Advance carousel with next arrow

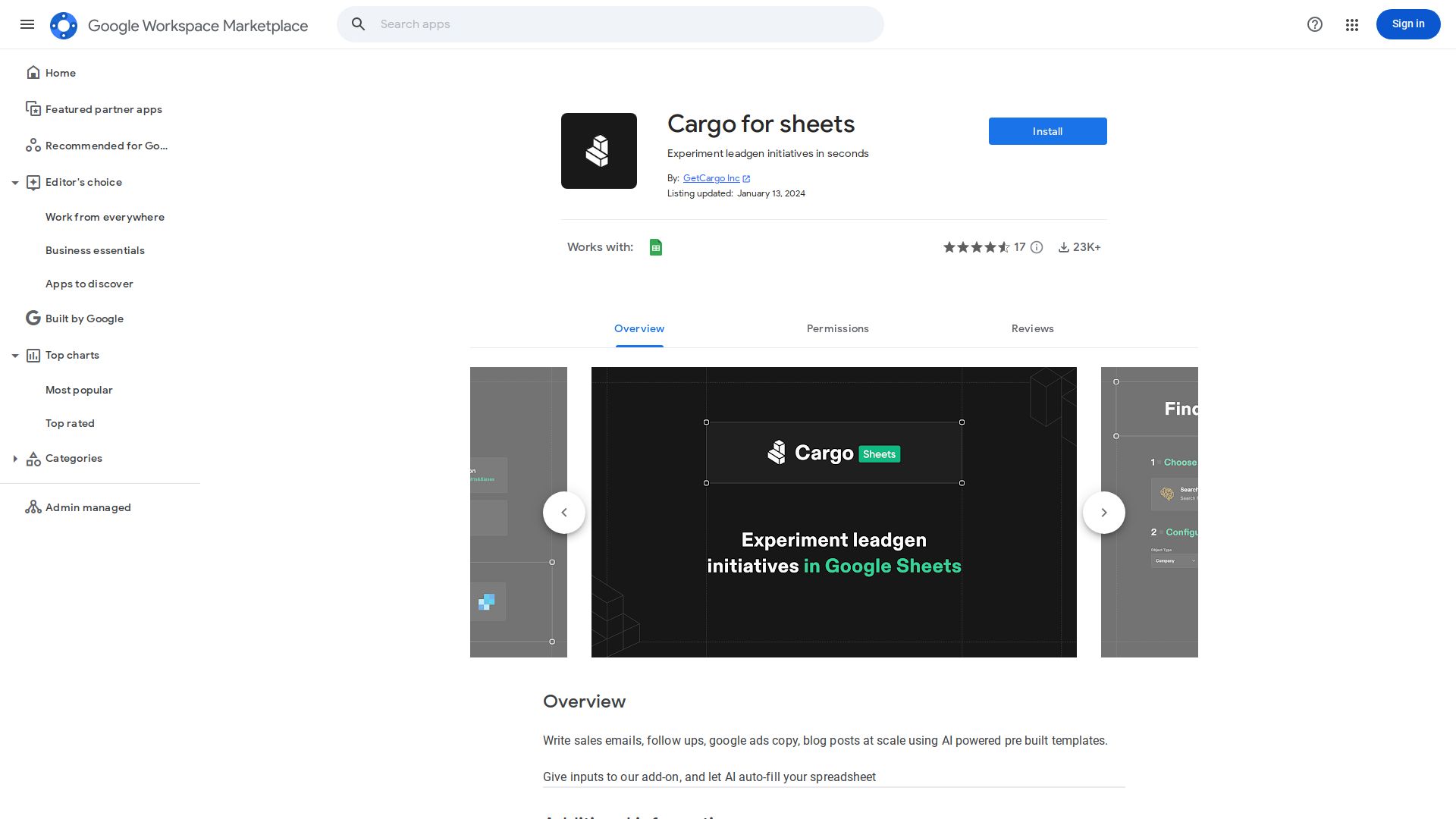1103,512
